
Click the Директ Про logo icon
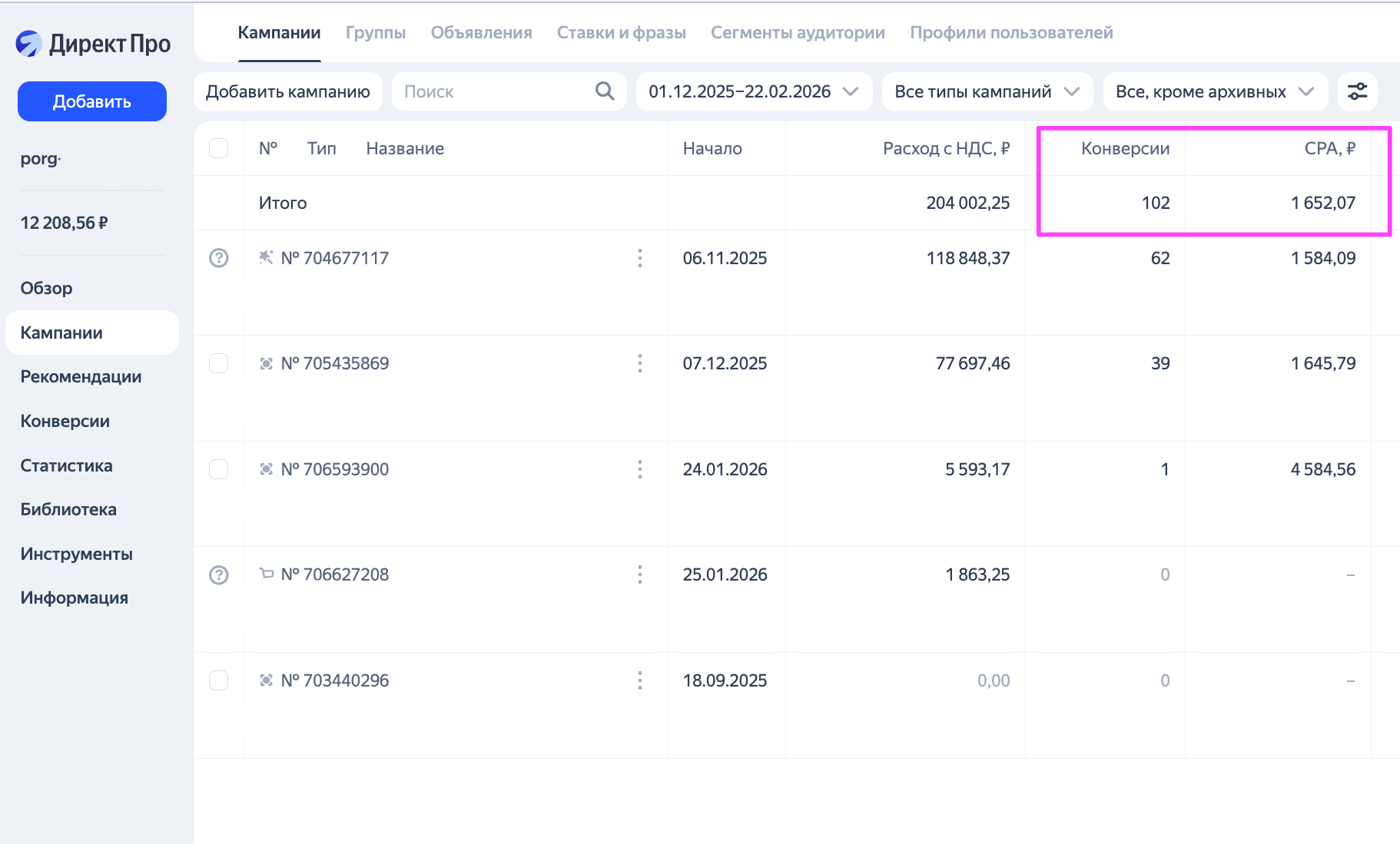[29, 44]
